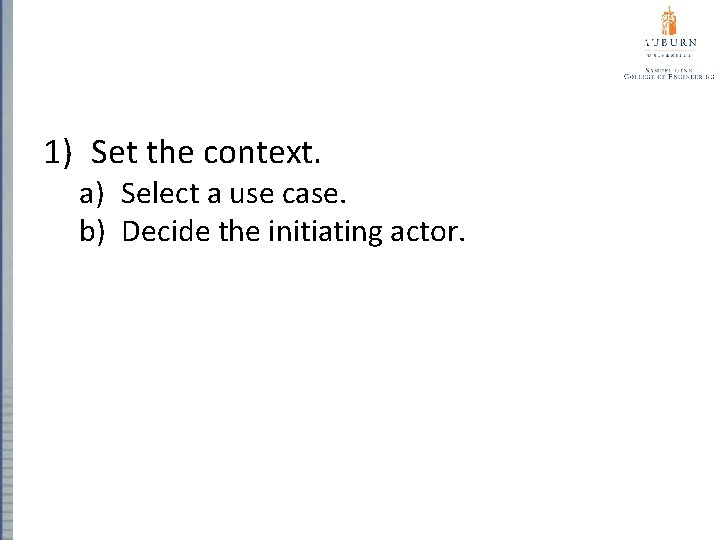720x540 pixels.
Task: Click the AUBURN wordmark text
Action: coord(669,43)
